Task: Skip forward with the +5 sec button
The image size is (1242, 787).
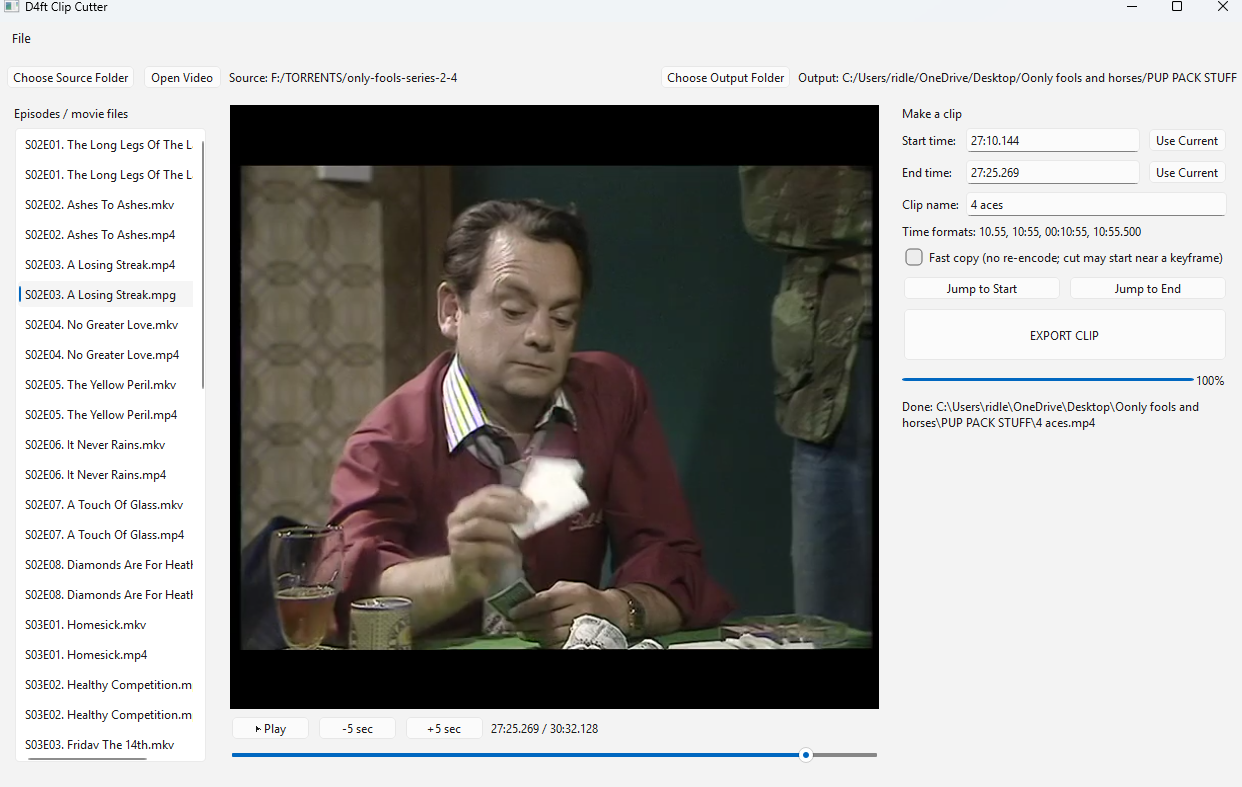Action: coord(444,729)
